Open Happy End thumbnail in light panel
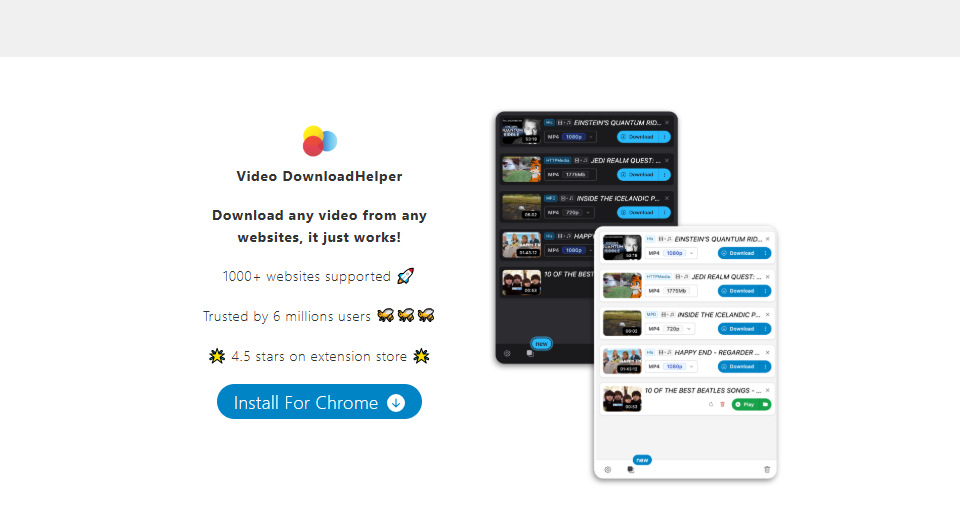960x516 pixels. coord(622,361)
